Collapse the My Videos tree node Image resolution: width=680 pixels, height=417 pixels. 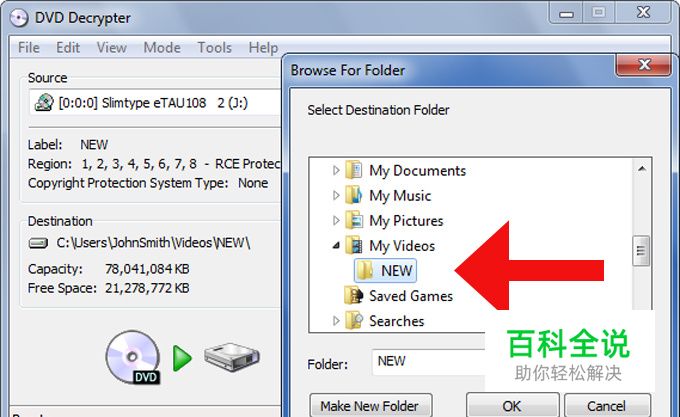click(x=336, y=246)
